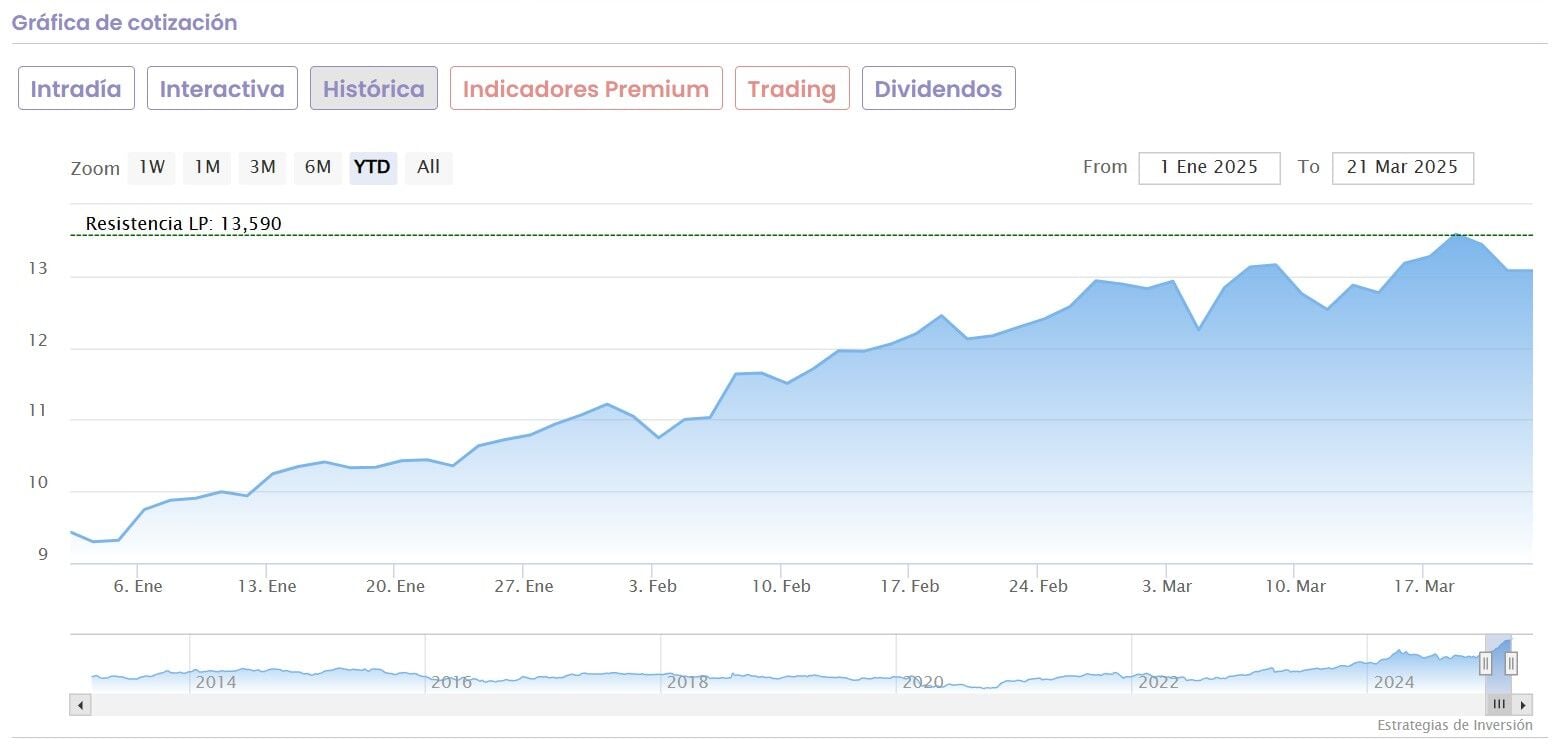This screenshot has height=746, width=1559.
Task: Set zoom range to 1M
Action: point(207,168)
